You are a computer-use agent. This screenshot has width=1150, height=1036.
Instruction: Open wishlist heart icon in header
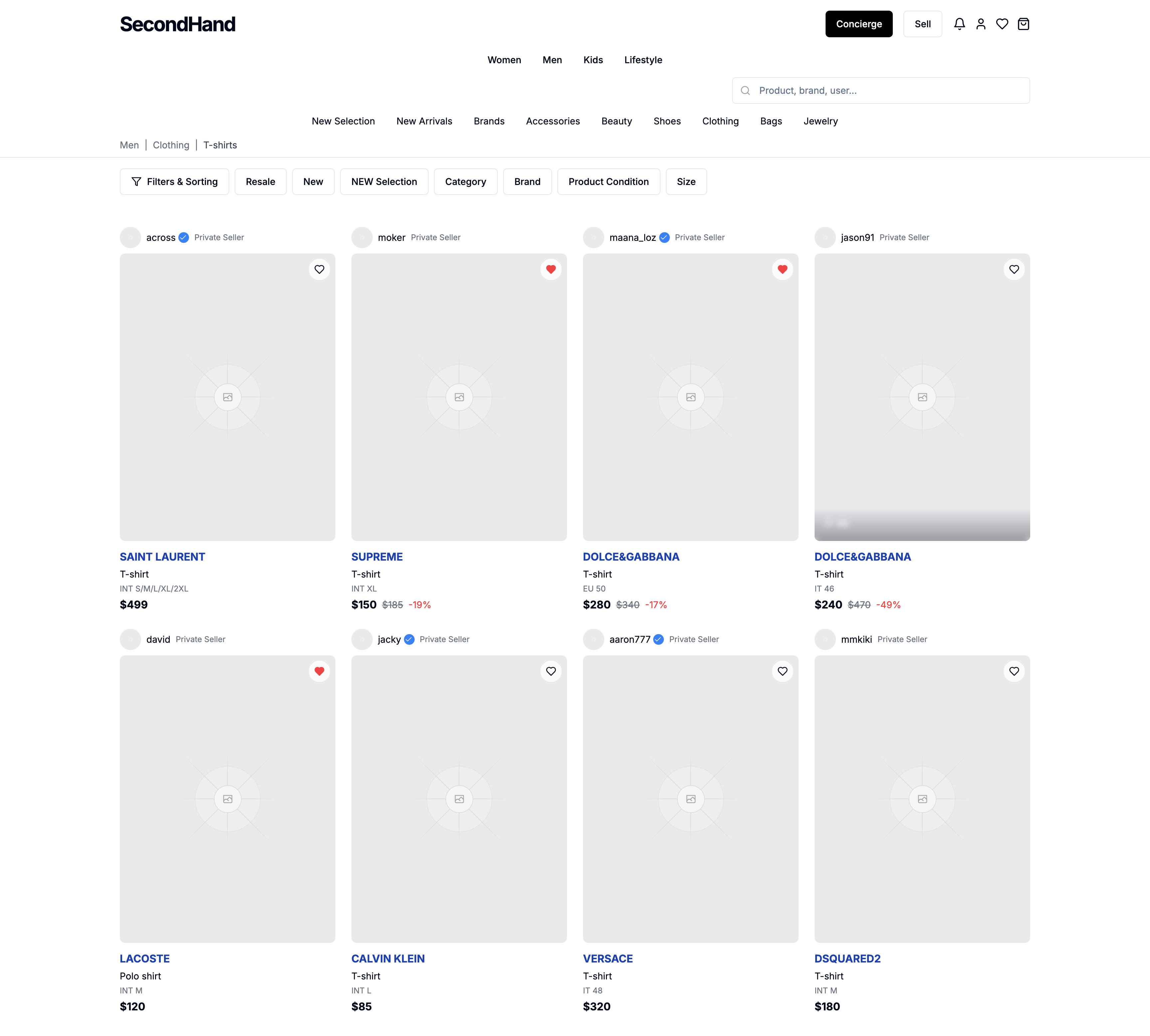point(1002,24)
